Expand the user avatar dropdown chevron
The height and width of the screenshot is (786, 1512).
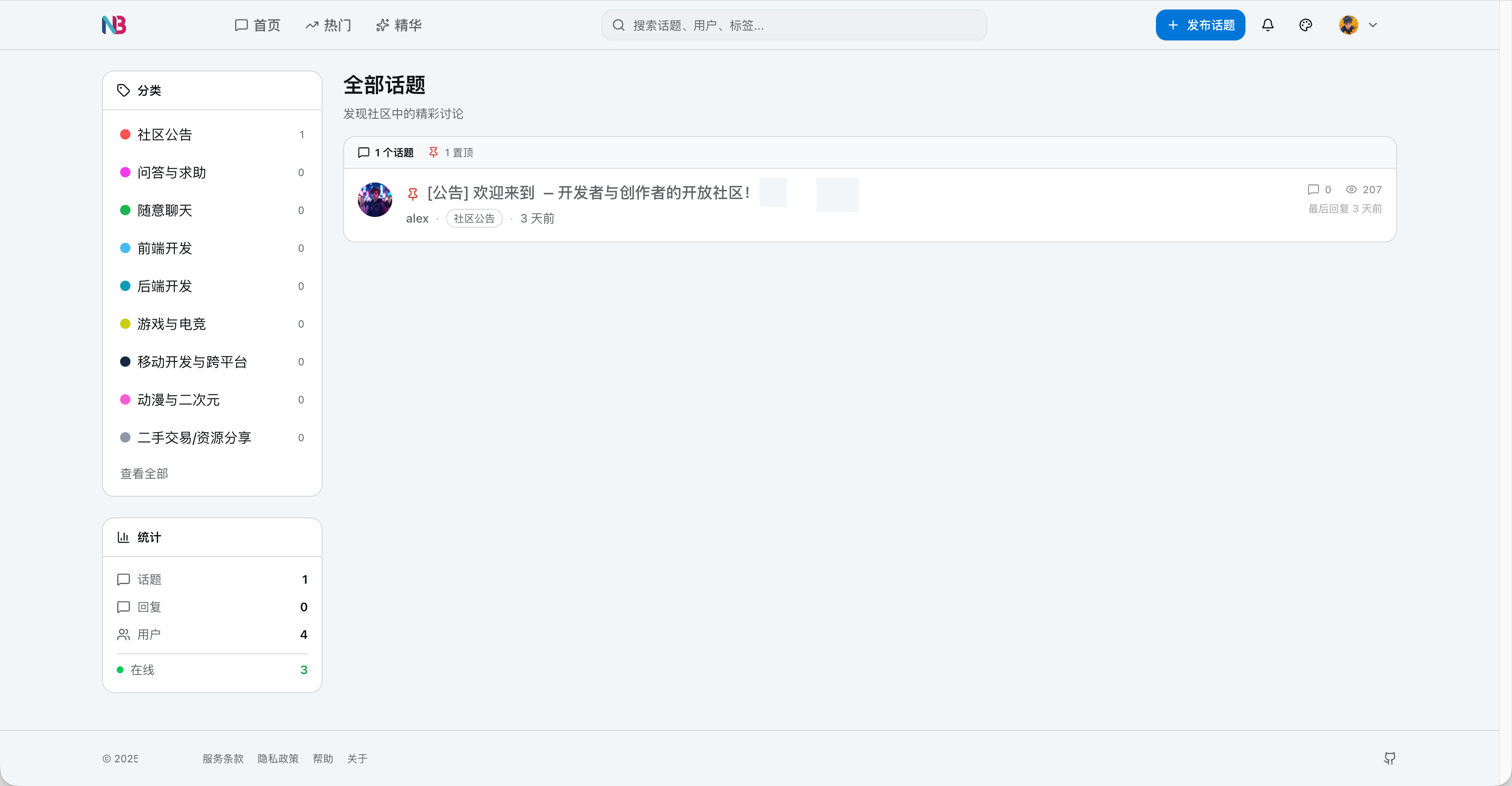coord(1373,25)
